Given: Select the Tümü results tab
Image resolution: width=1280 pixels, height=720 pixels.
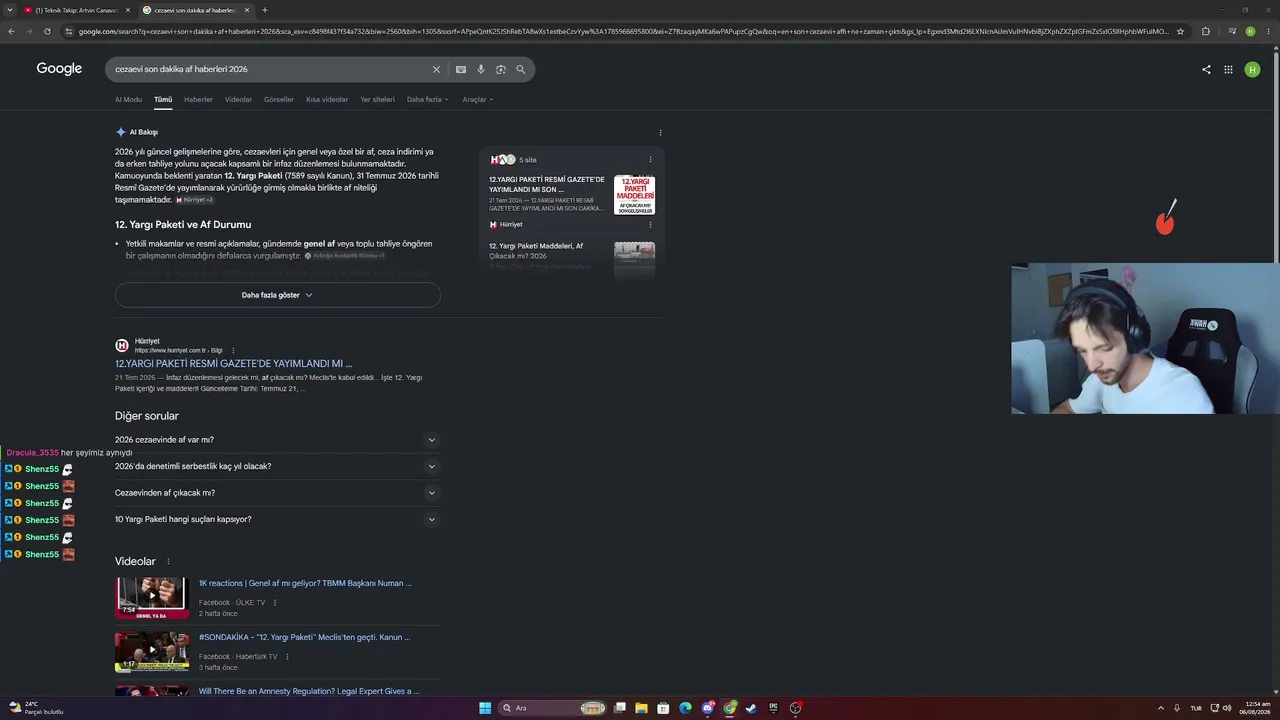Looking at the screenshot, I should pyautogui.click(x=163, y=100).
